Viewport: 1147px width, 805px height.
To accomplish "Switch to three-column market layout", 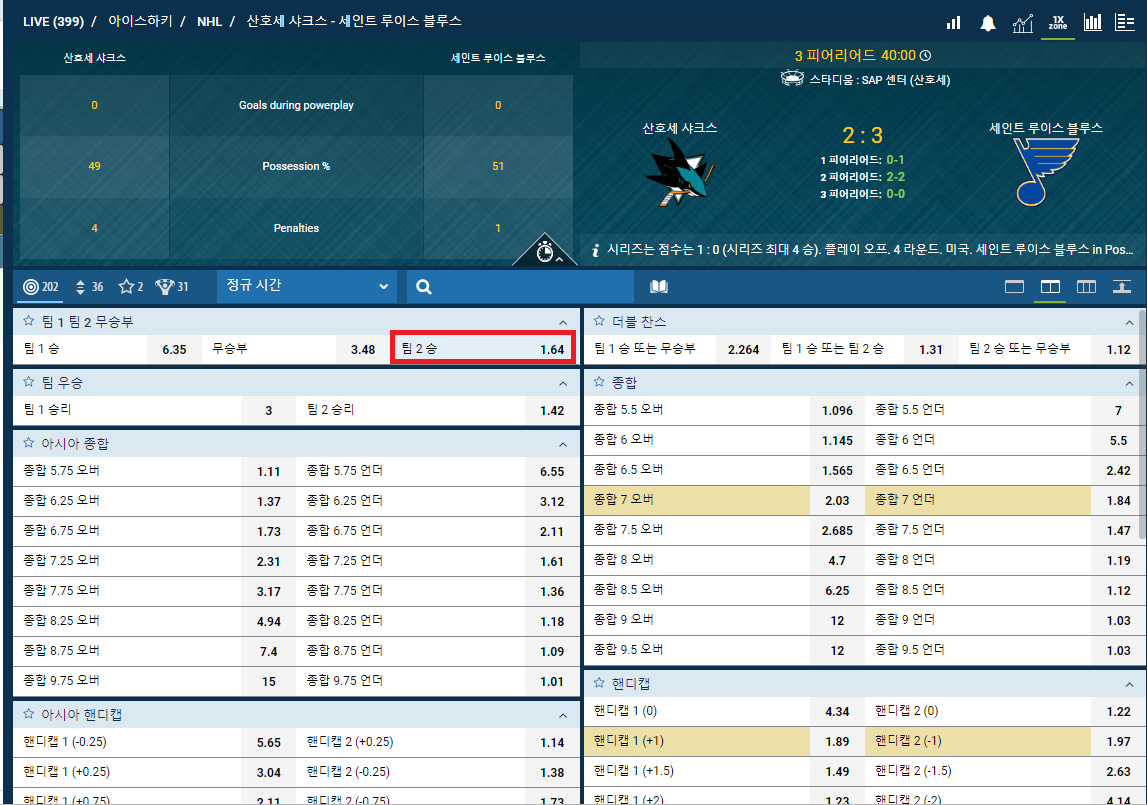I will click(x=1086, y=287).
